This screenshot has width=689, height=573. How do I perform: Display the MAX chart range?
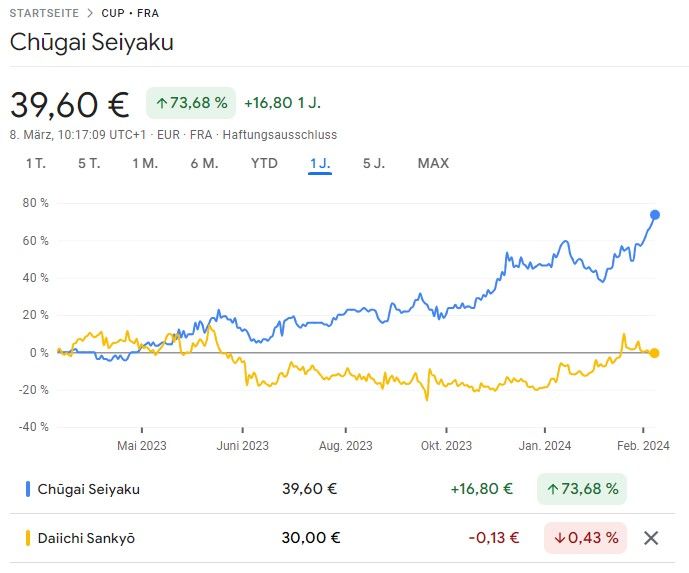tap(433, 163)
